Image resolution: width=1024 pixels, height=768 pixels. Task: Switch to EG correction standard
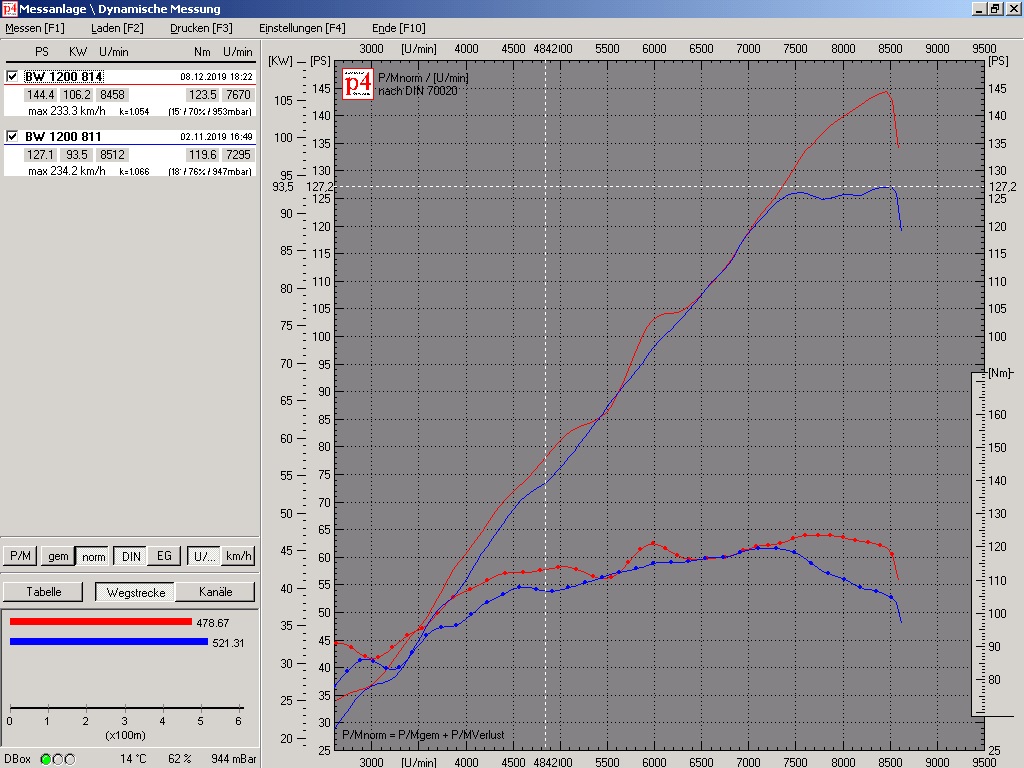pyautogui.click(x=164, y=556)
